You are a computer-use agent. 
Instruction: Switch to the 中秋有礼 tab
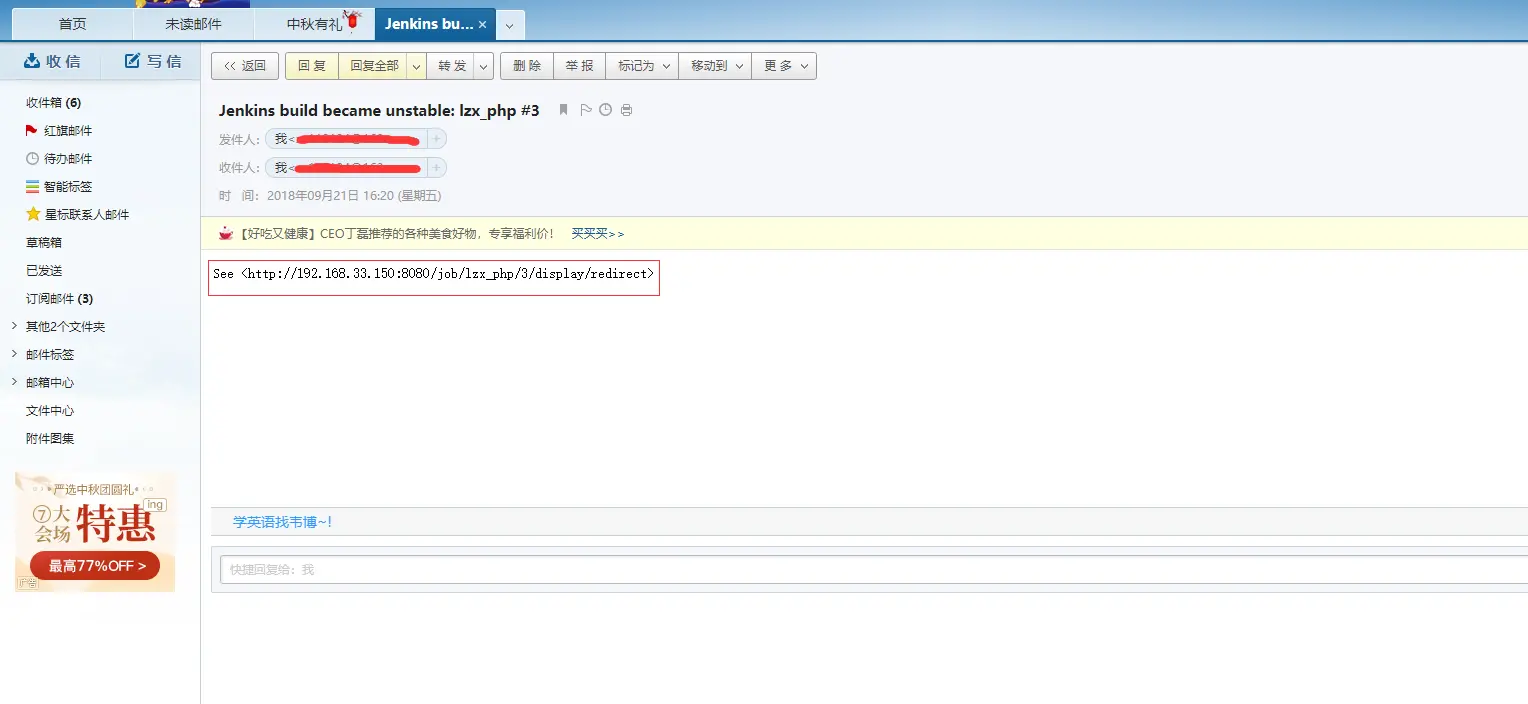[314, 24]
